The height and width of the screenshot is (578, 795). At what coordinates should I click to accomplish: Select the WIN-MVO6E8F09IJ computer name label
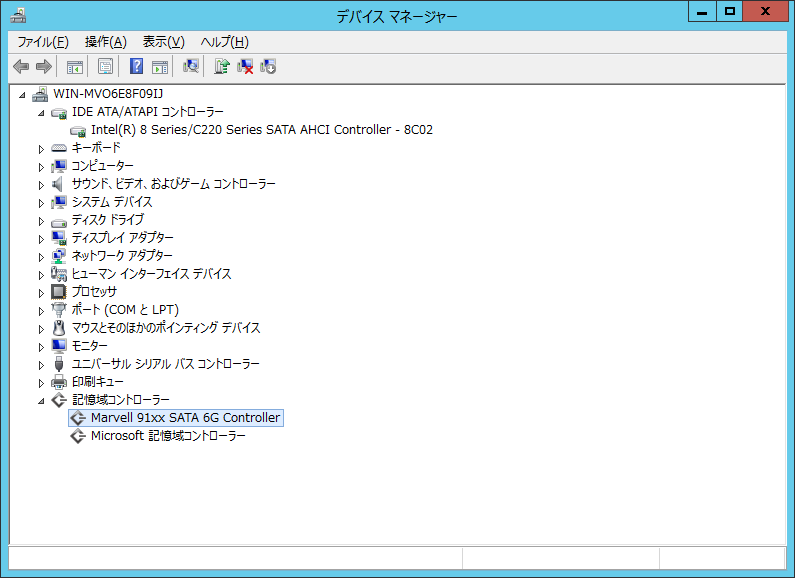point(108,94)
